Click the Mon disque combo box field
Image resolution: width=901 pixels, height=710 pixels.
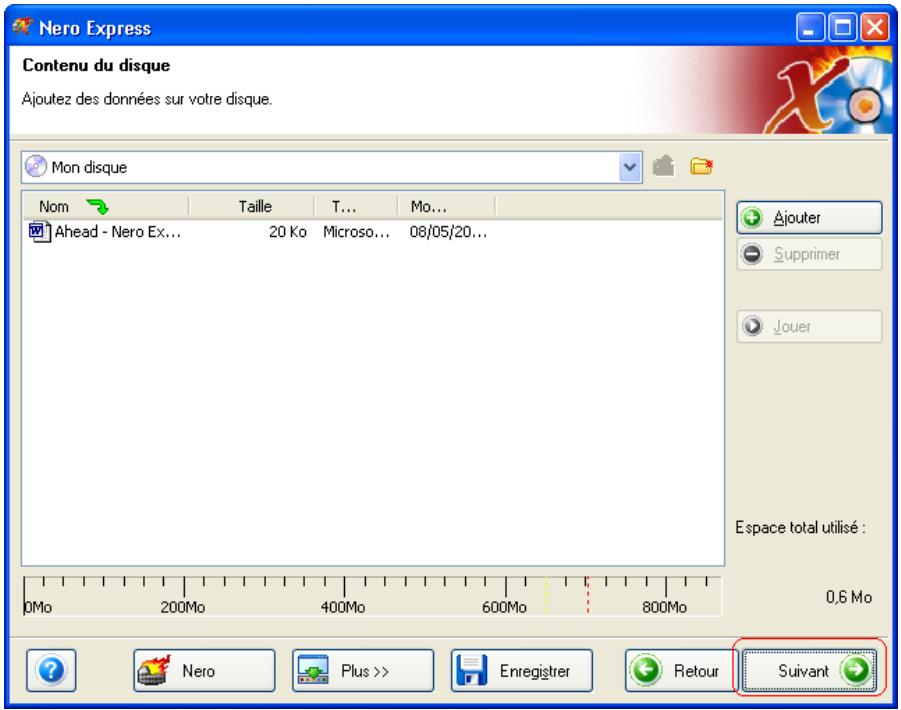click(x=332, y=167)
